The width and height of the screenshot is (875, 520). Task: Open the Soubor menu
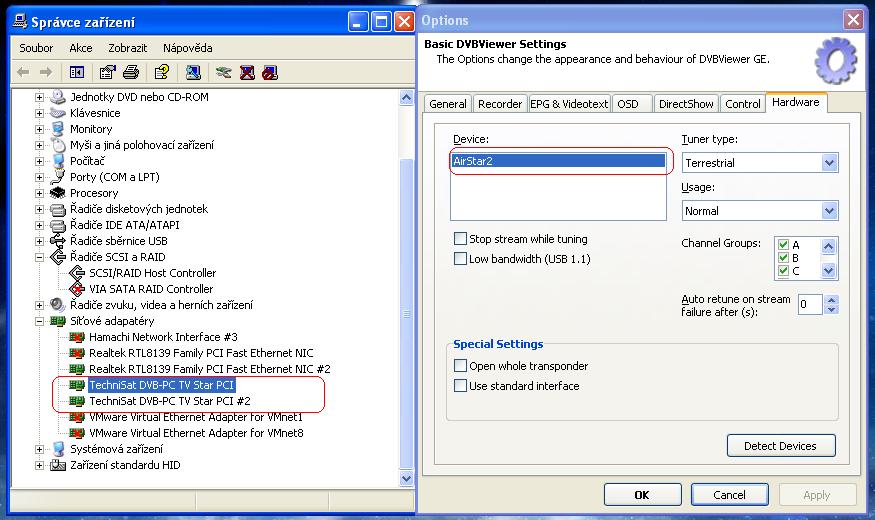[36, 48]
